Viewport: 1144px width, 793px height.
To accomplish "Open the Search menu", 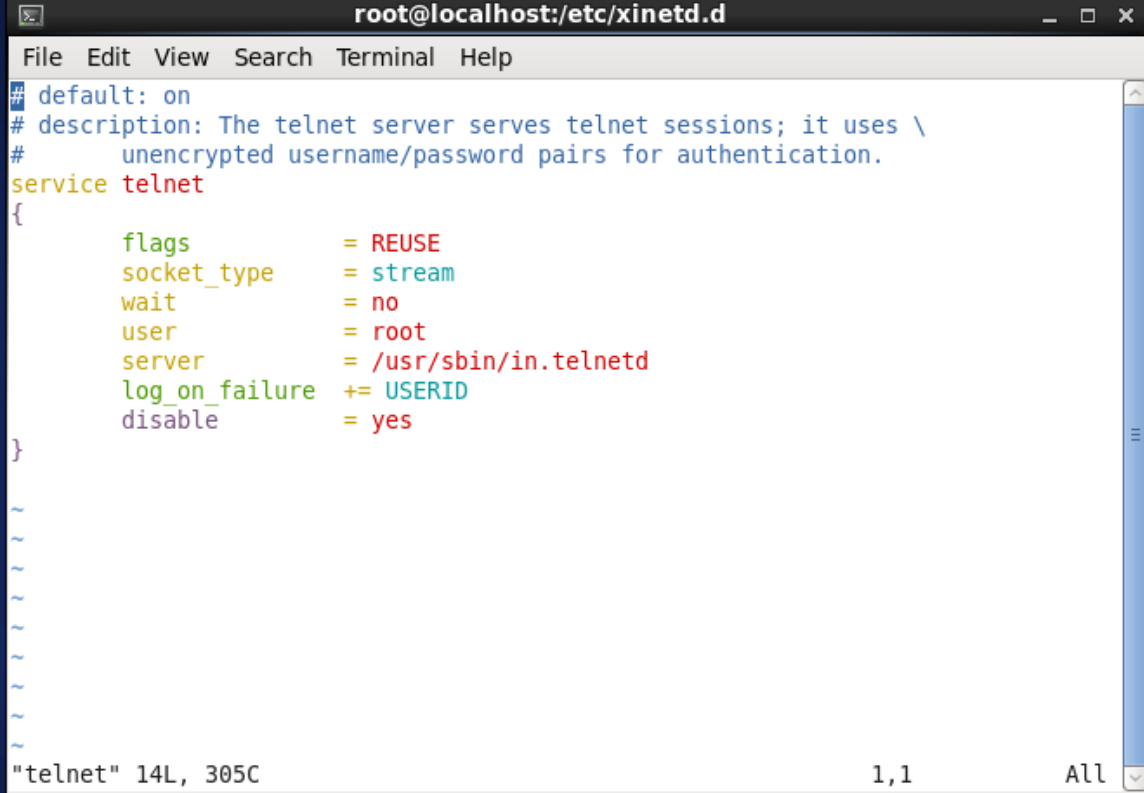I will tap(273, 57).
